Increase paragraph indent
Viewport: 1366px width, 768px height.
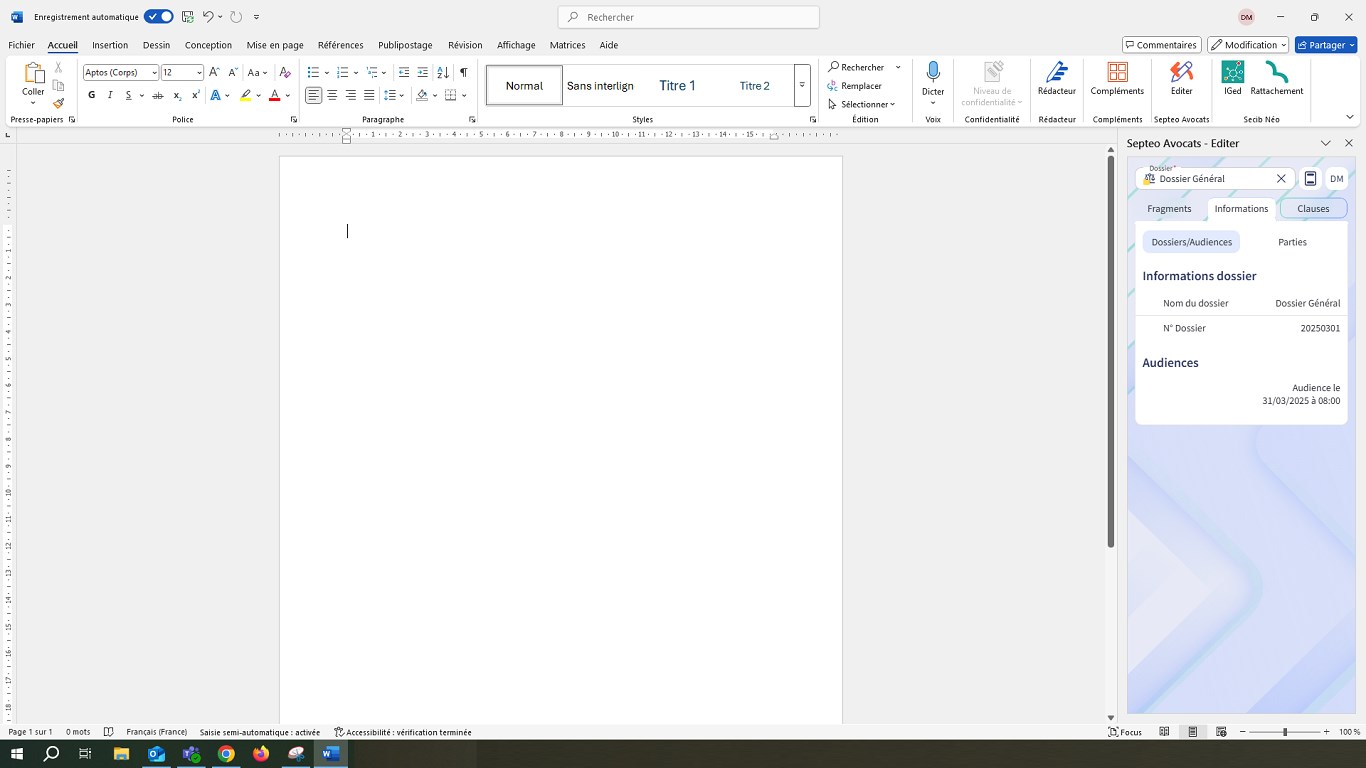(x=423, y=72)
